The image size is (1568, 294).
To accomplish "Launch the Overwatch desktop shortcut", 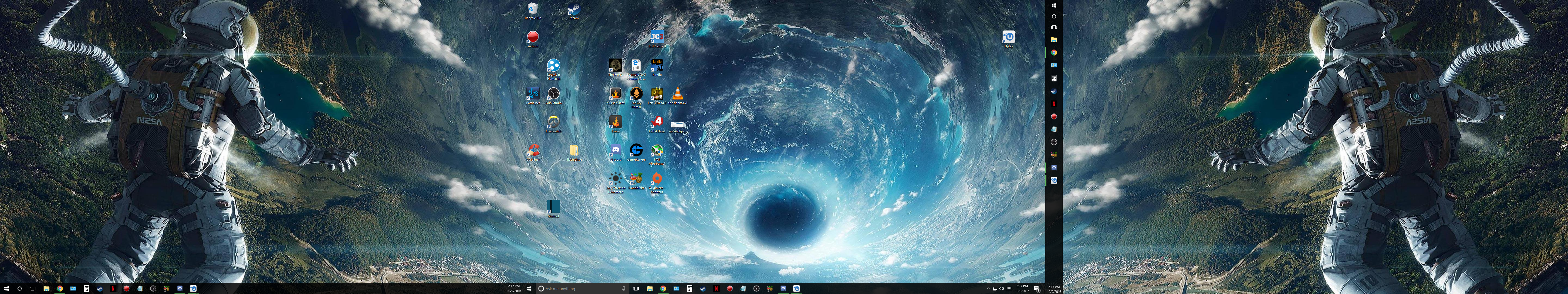I will tap(553, 124).
